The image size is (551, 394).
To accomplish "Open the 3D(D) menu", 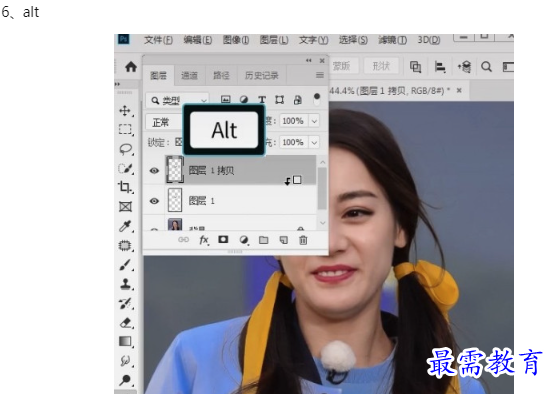I will tap(429, 40).
